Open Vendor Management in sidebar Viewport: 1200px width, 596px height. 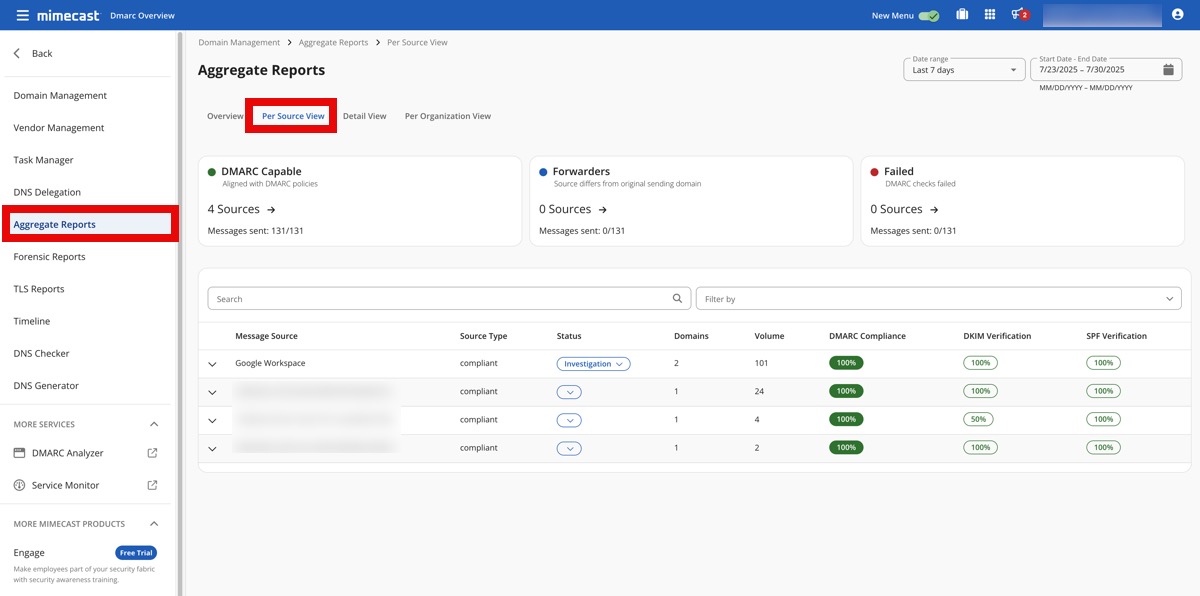point(59,128)
